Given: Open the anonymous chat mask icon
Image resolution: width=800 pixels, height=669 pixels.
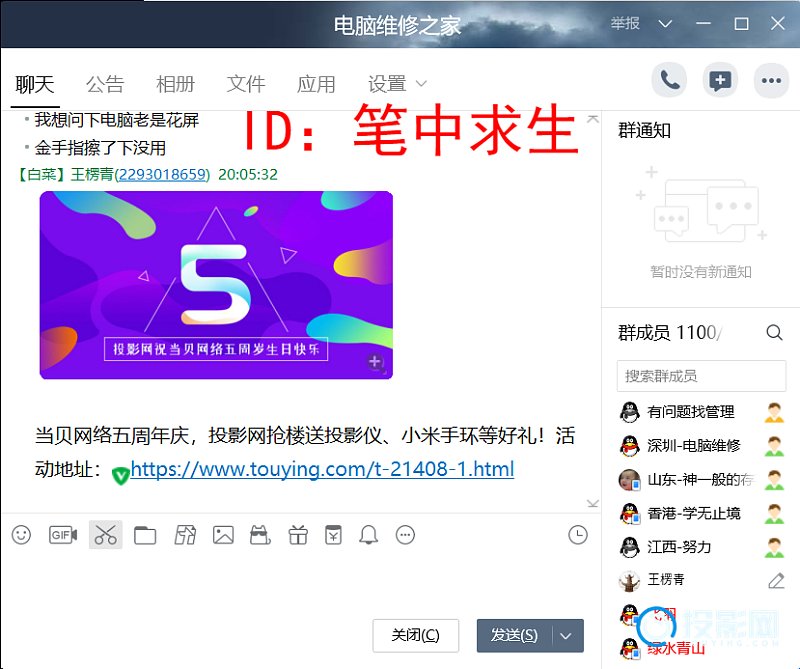Looking at the screenshot, I should click(x=260, y=535).
